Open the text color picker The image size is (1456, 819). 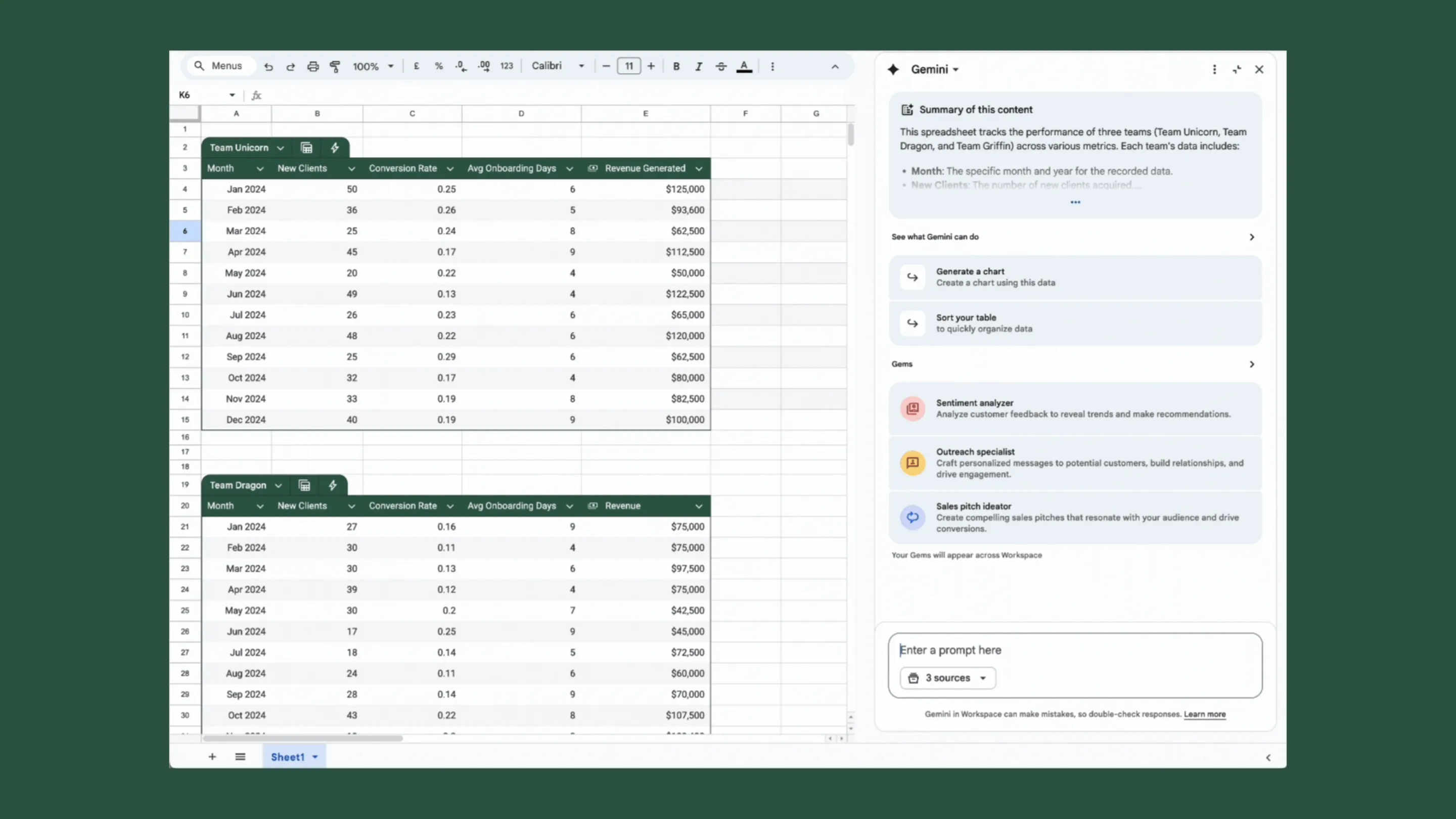click(744, 66)
